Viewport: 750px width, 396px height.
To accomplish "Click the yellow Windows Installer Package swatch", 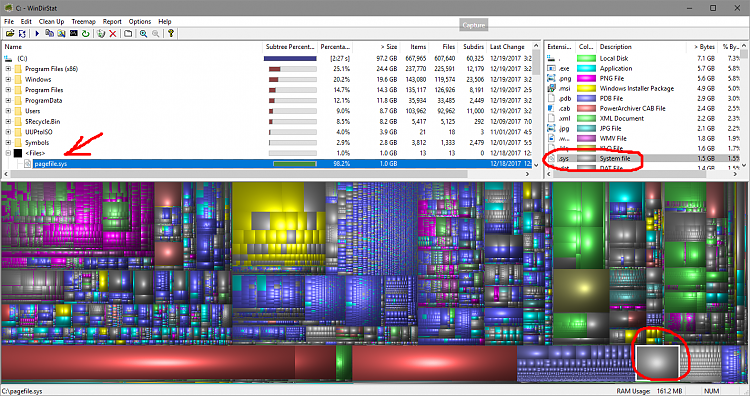I will click(x=586, y=88).
